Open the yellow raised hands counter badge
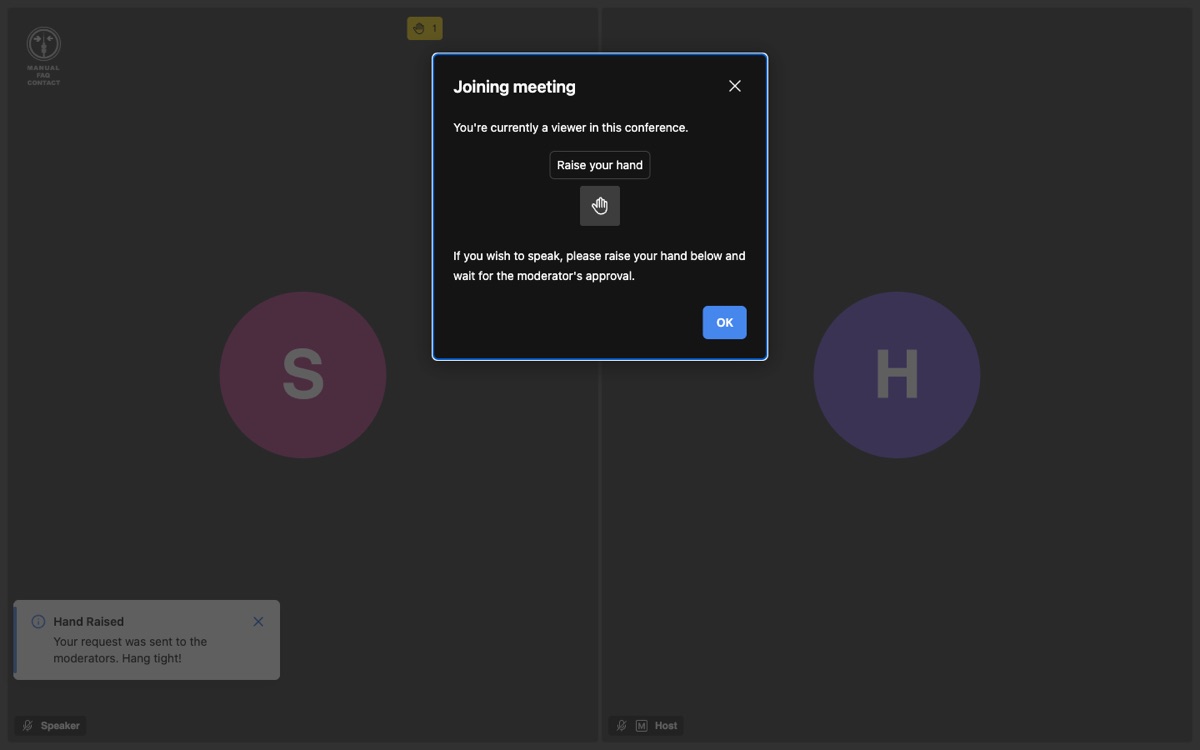This screenshot has height=750, width=1200. click(425, 28)
